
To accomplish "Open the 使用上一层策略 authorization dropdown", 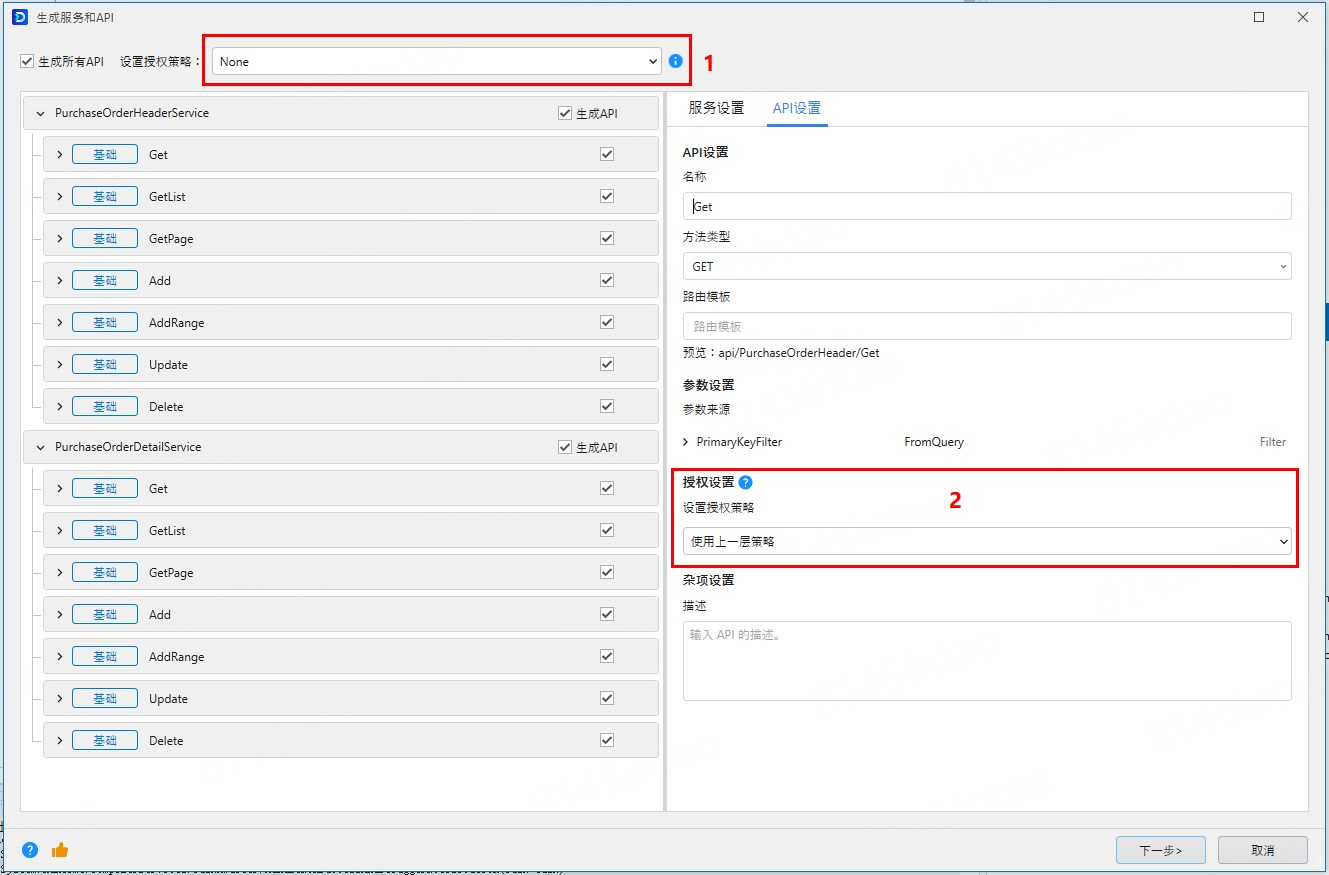I will point(986,542).
